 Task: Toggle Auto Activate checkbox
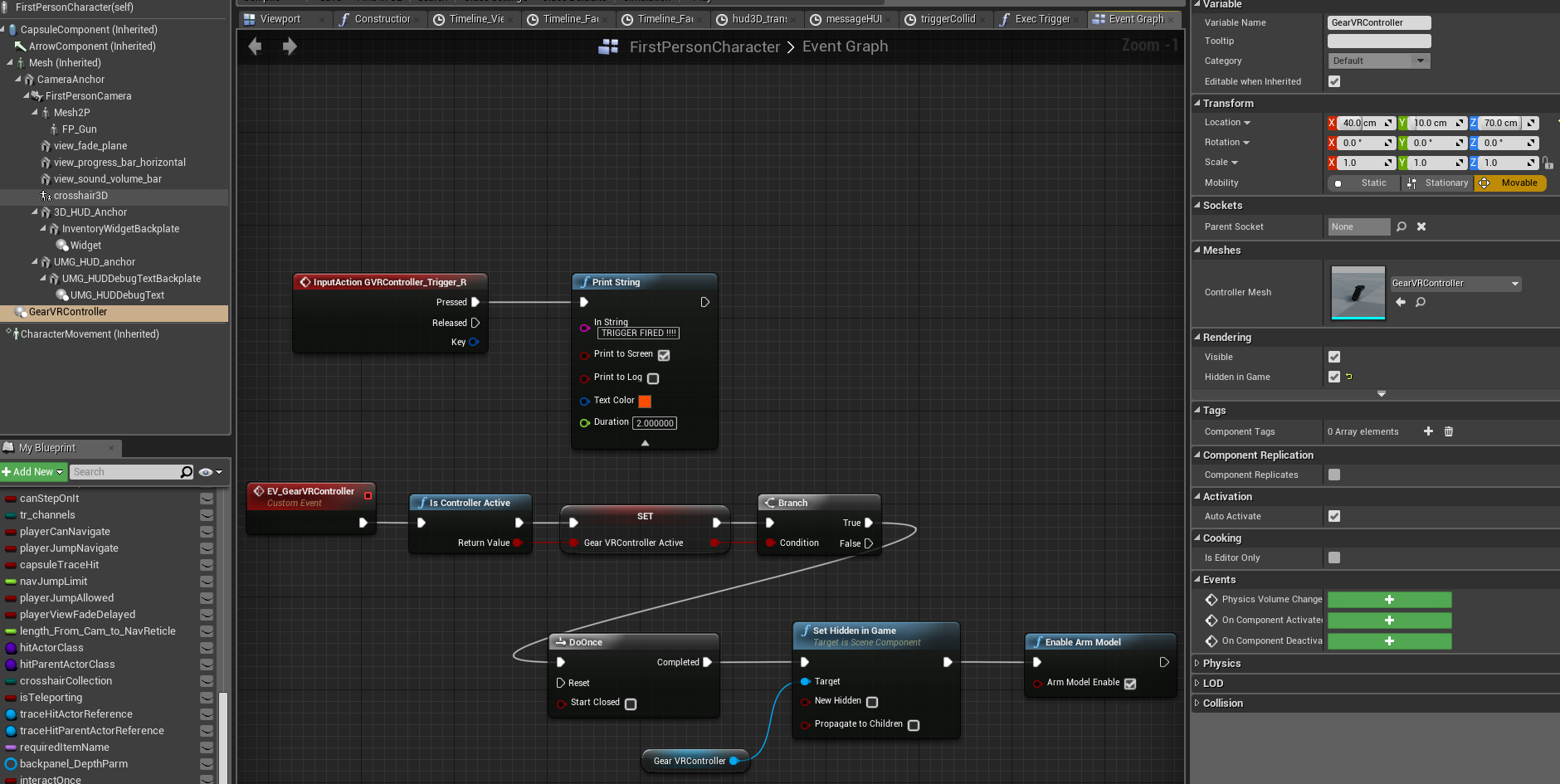coord(1334,516)
